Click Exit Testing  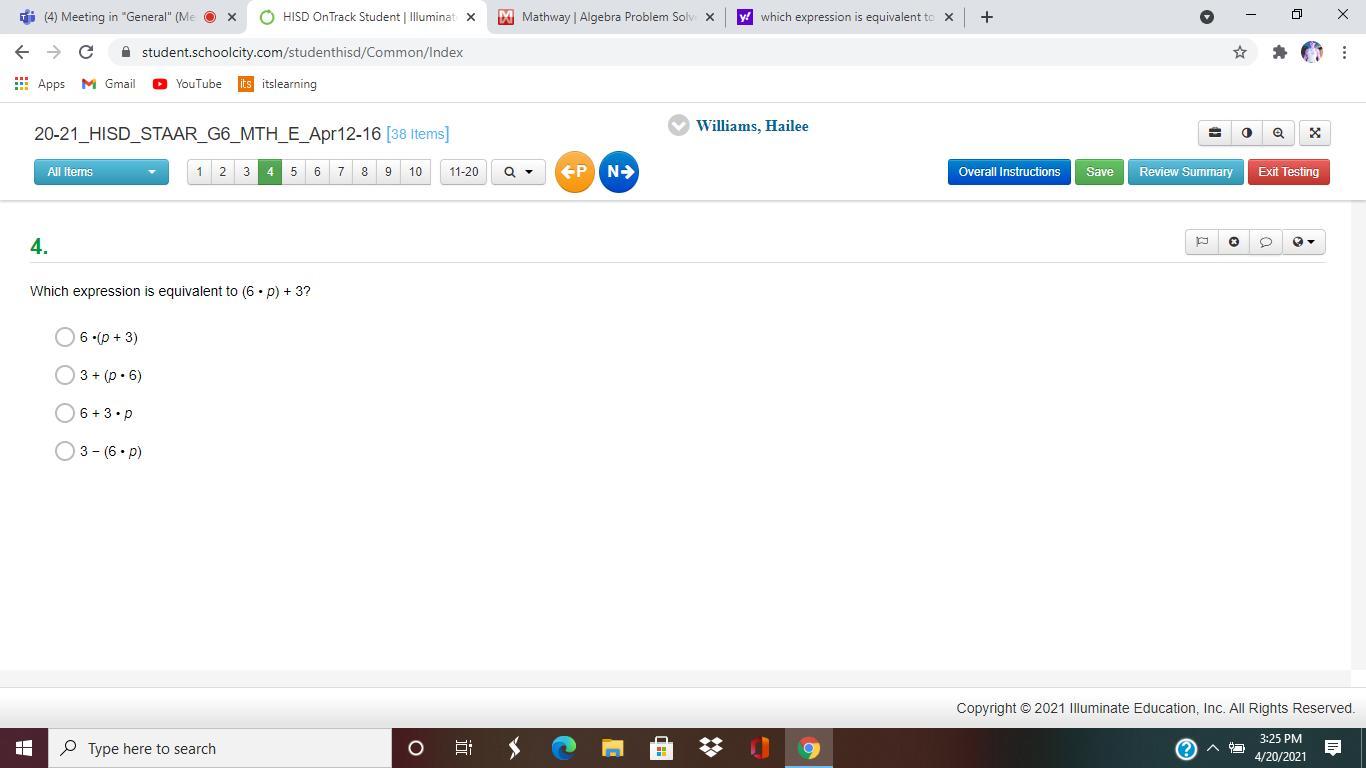(x=1288, y=172)
